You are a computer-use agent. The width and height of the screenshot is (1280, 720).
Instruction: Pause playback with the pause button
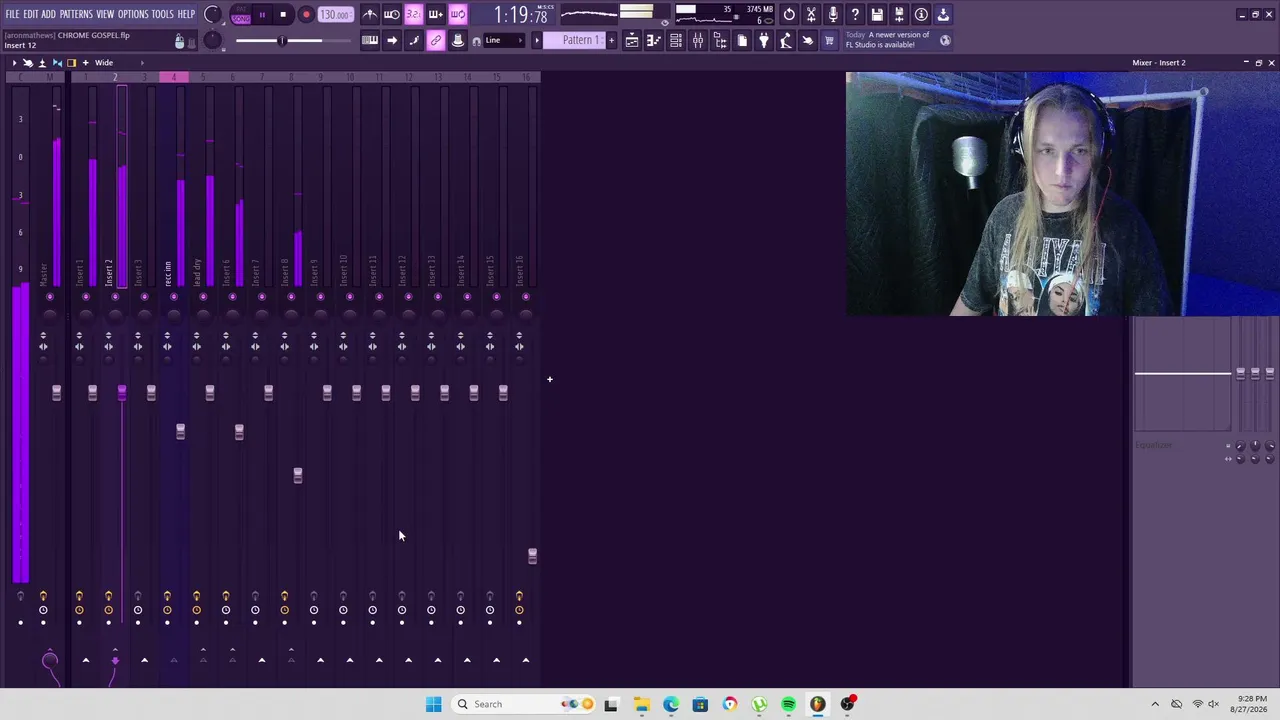pos(262,15)
